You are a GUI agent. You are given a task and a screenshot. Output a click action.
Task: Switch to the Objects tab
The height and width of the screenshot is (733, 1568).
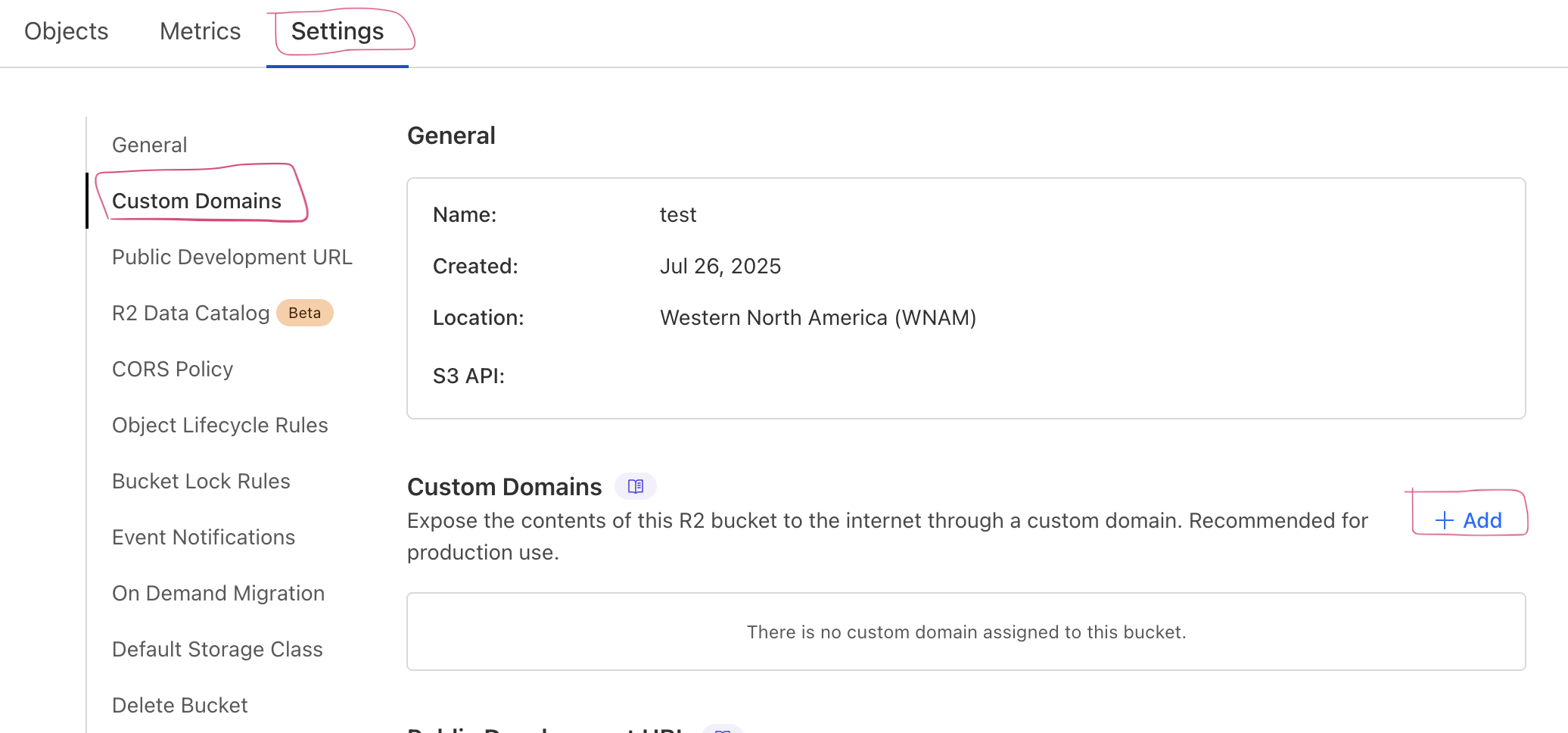tap(67, 31)
